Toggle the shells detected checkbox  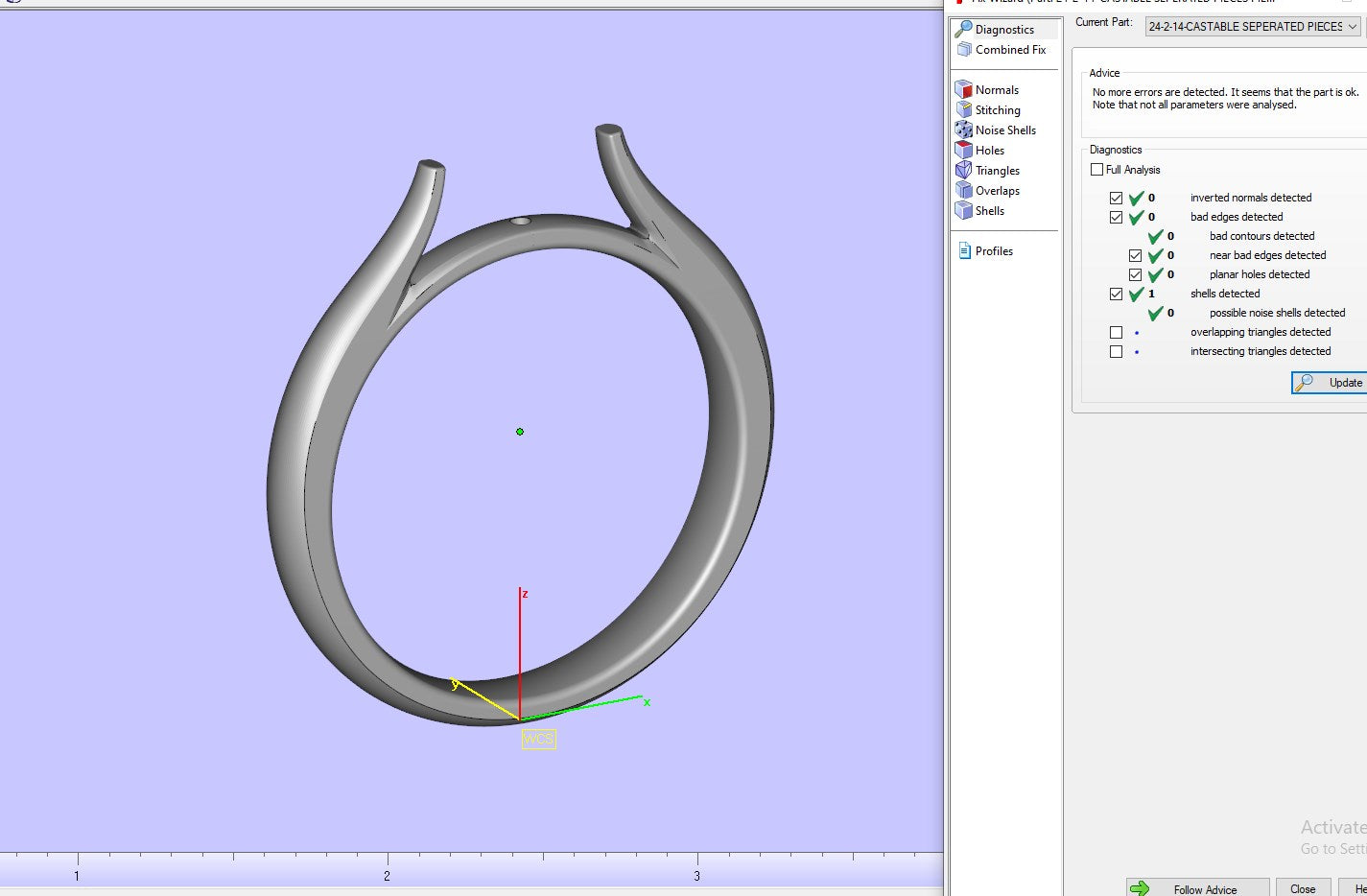pyautogui.click(x=1116, y=294)
